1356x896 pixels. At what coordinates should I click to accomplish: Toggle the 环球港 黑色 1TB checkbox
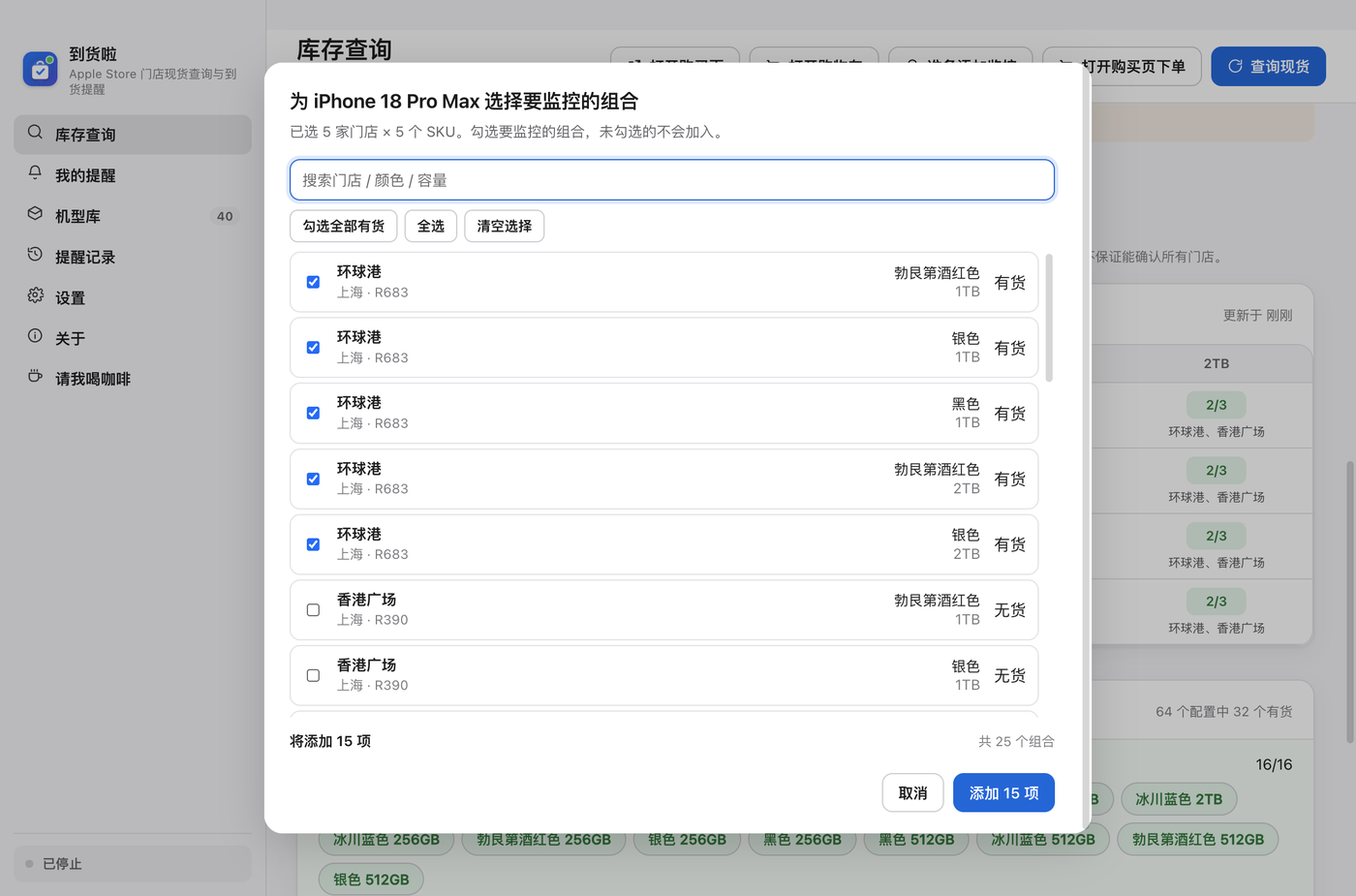[313, 414]
